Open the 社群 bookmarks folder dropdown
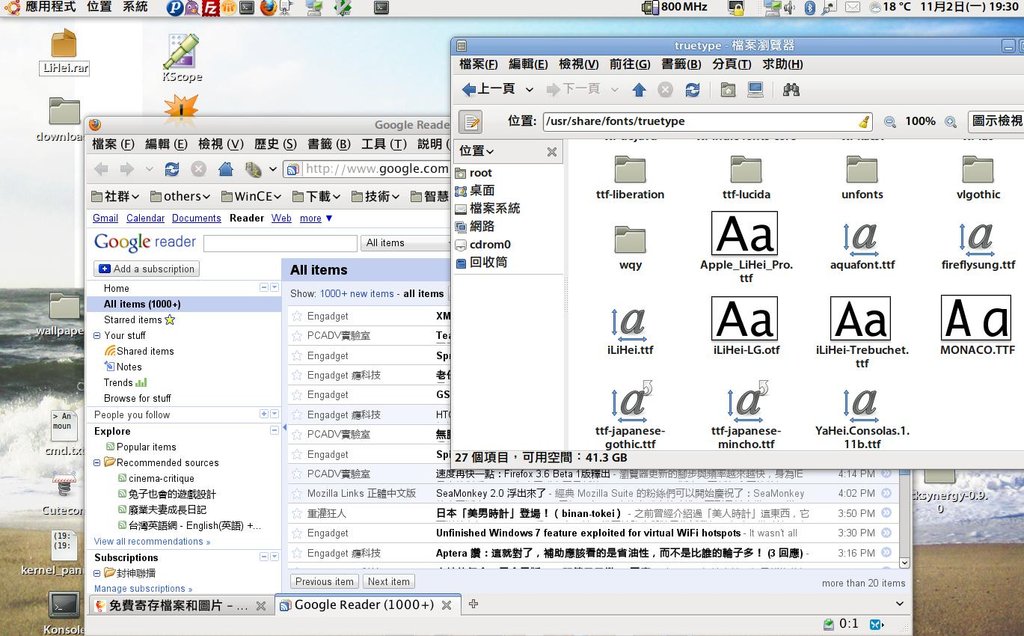The image size is (1024, 636). 115,197
